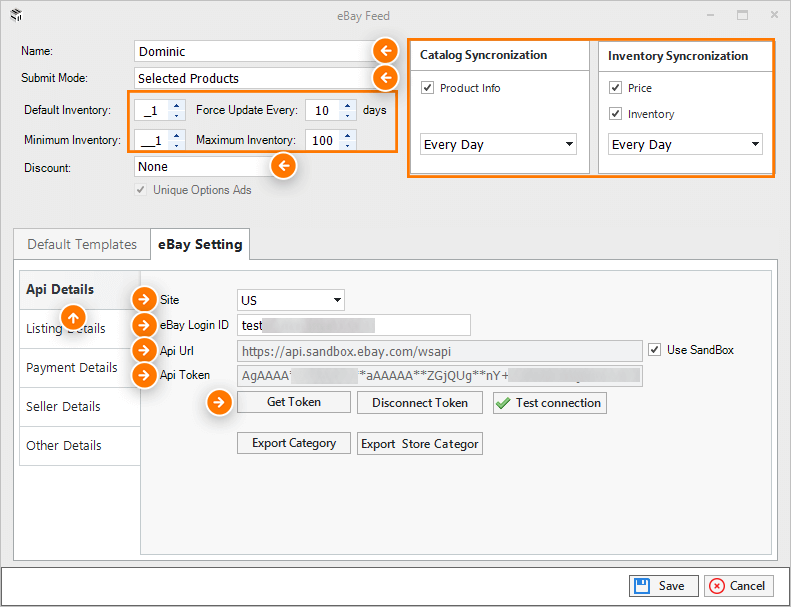Viewport: 791px width, 607px height.
Task: Click the Export Store Categor button
Action: (x=420, y=444)
